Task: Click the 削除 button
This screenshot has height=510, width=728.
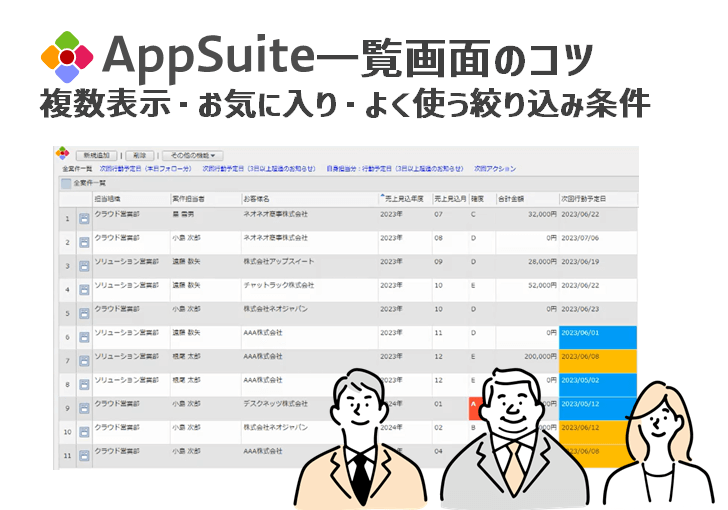Action: [140, 156]
